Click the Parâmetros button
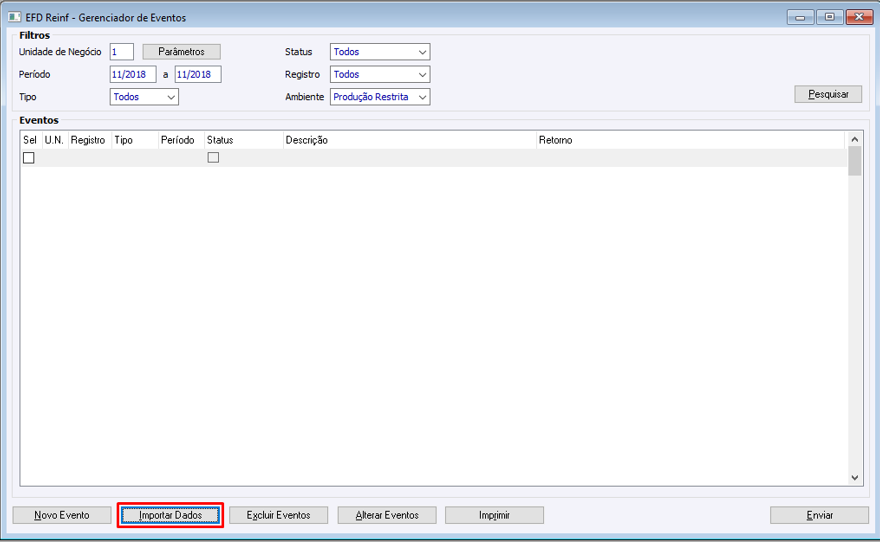This screenshot has width=880, height=542. 181,52
